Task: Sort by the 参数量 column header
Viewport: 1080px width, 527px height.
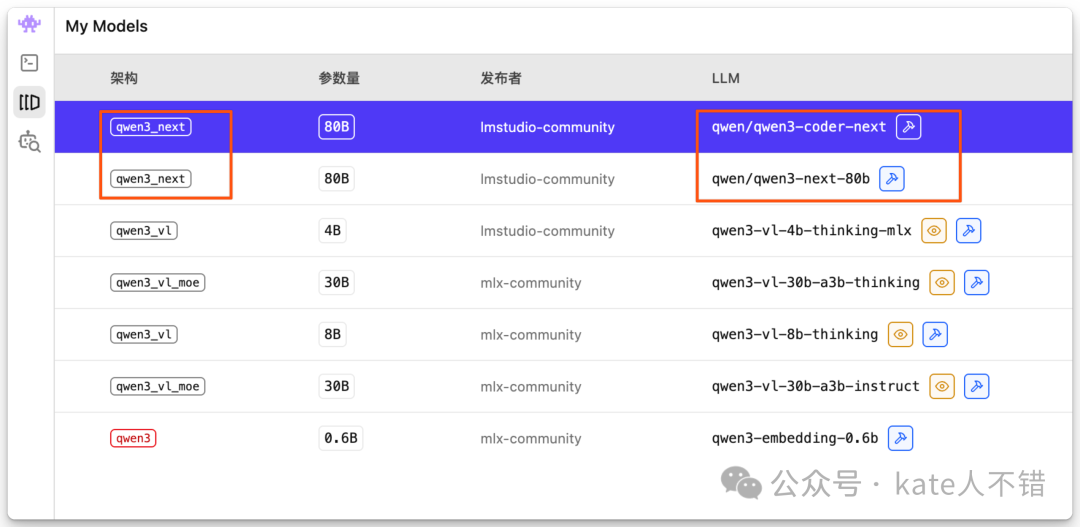Action: 339,79
